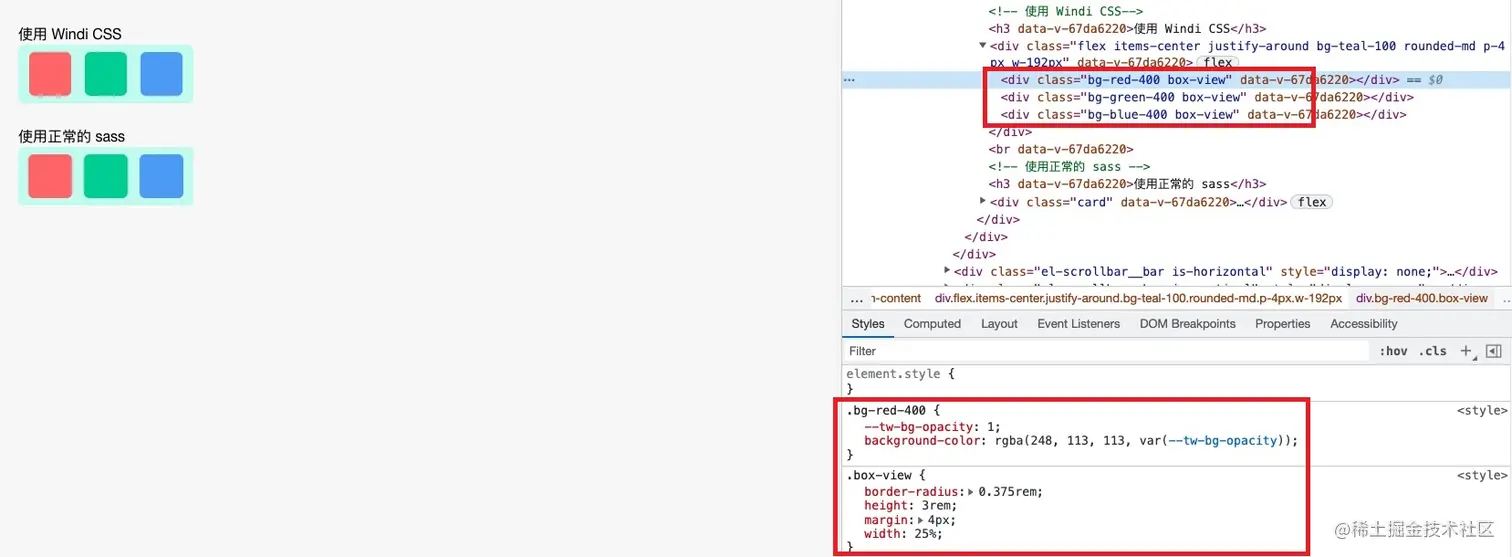Click the red box under 使用 Windi CSS

(x=50, y=74)
